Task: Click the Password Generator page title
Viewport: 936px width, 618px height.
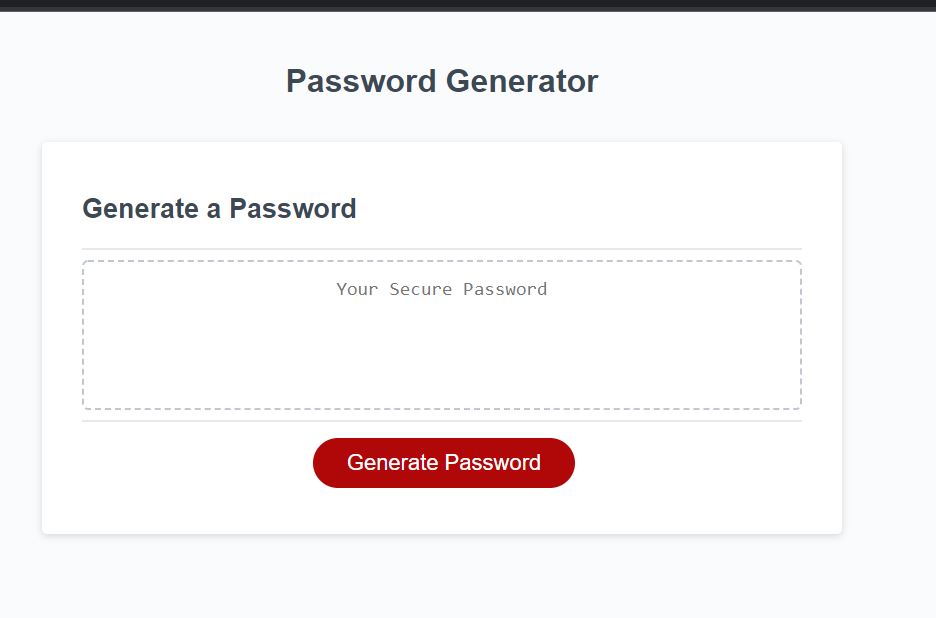Action: [x=442, y=81]
